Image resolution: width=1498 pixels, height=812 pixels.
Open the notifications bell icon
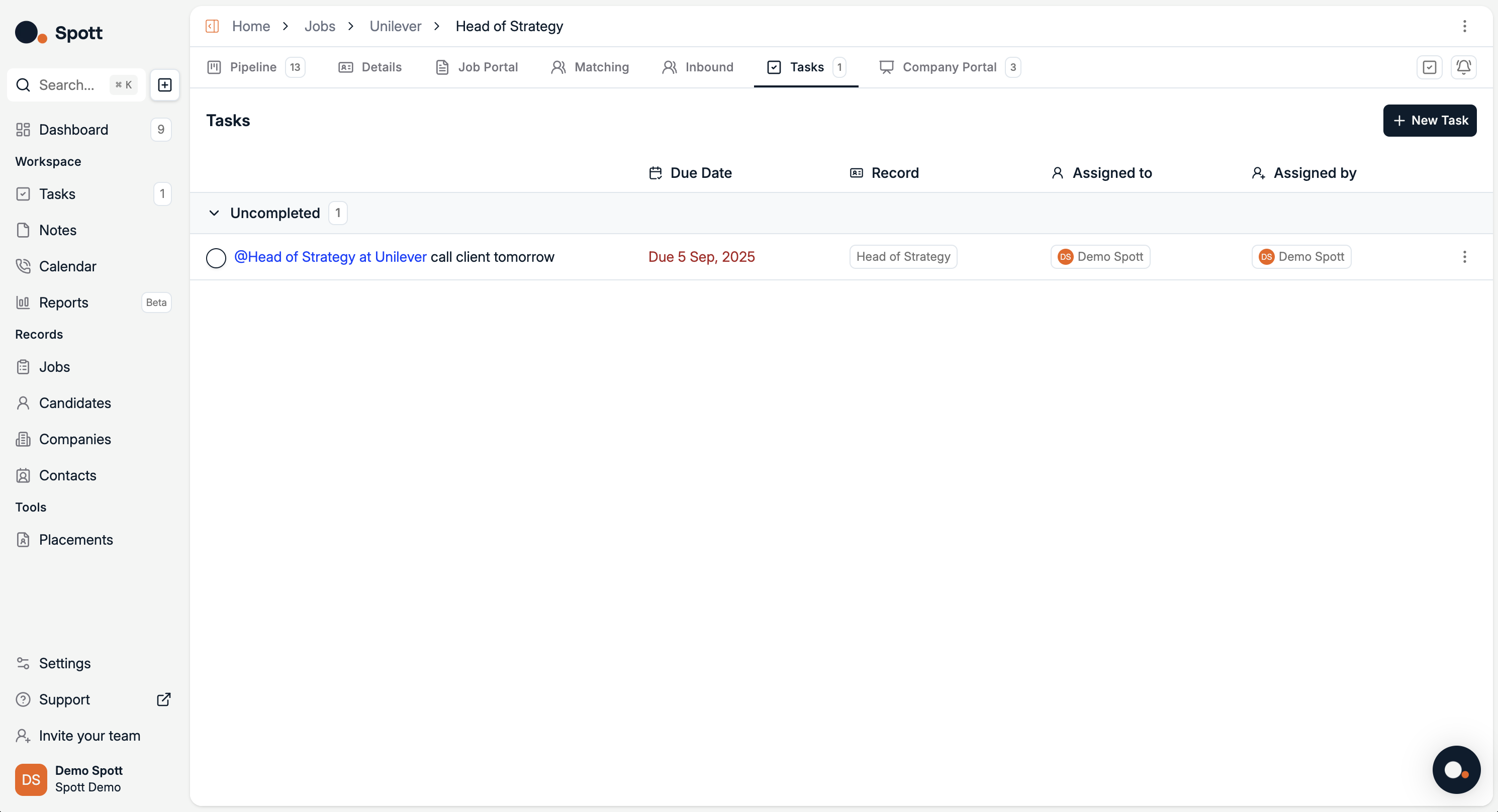pyautogui.click(x=1464, y=67)
